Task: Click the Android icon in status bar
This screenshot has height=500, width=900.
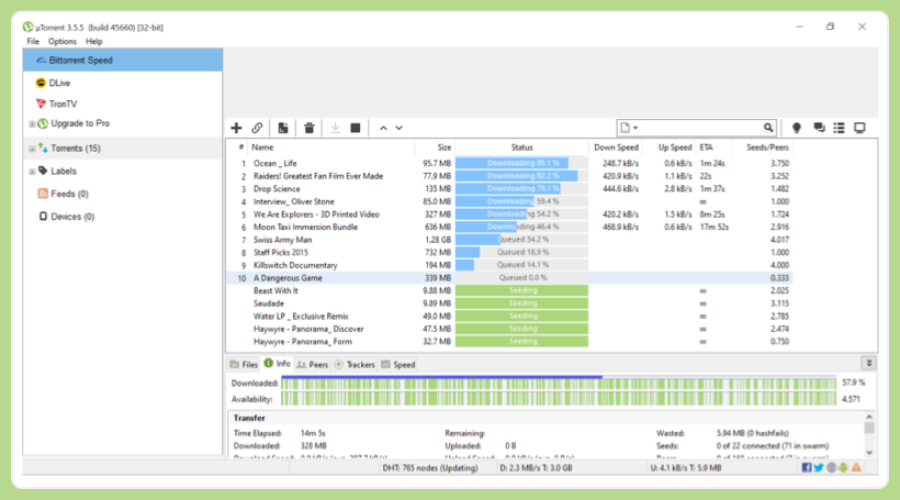Action: pos(843,467)
